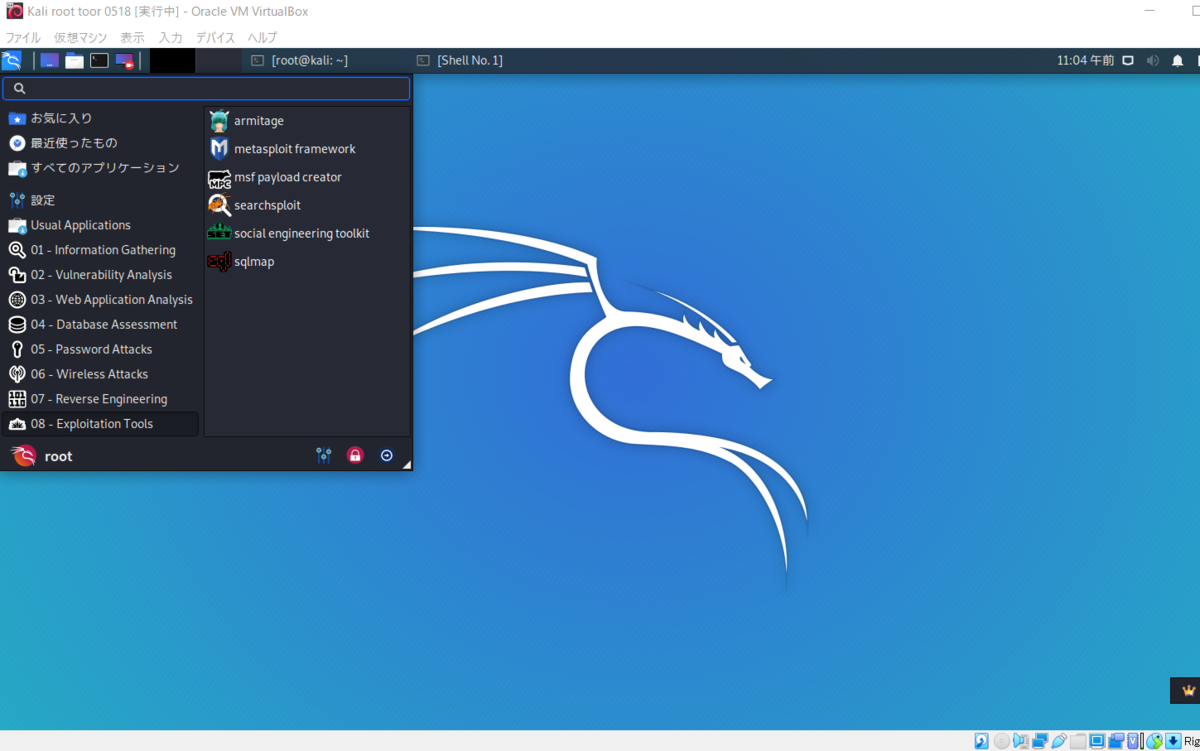Viewport: 1200px width, 751px height.
Task: Click the VirtualBox audio status icon
Action: coord(1021,741)
